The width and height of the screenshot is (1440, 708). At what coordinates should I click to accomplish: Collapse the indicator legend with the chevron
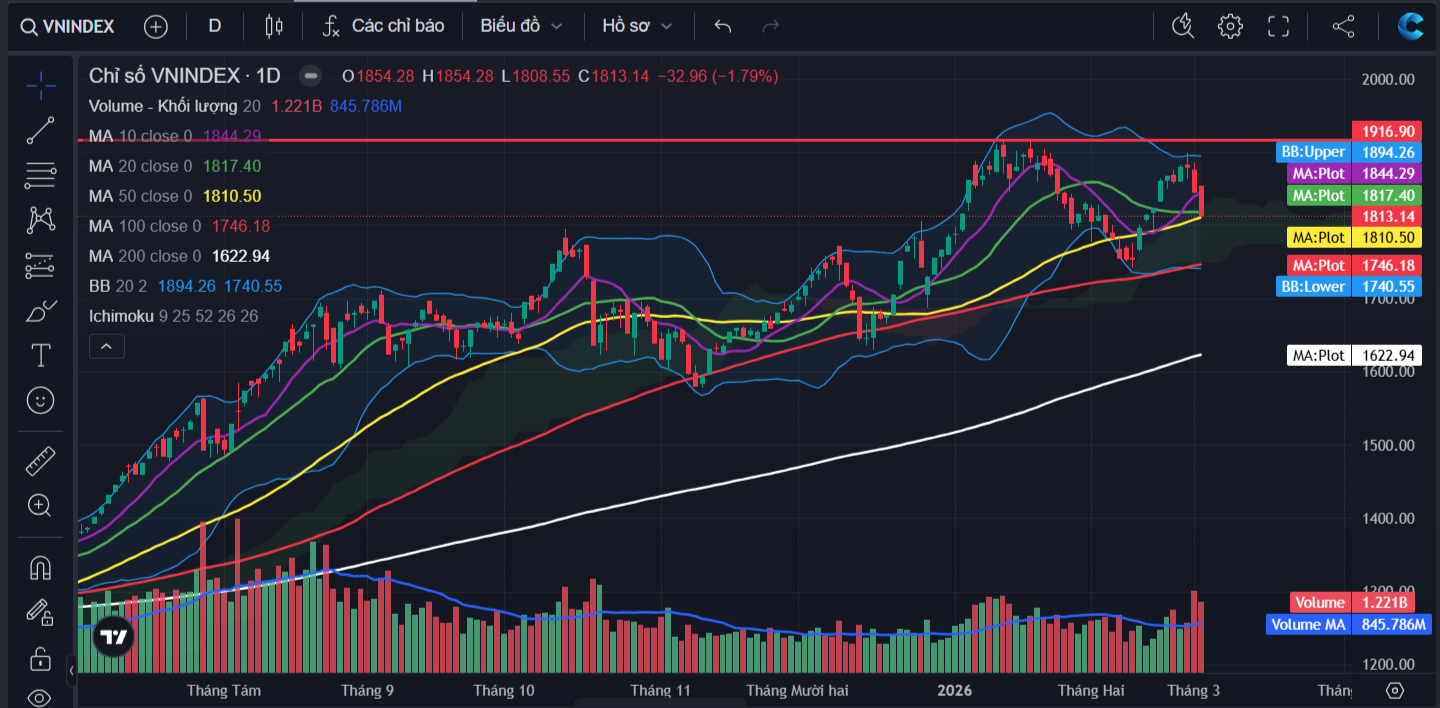(106, 347)
